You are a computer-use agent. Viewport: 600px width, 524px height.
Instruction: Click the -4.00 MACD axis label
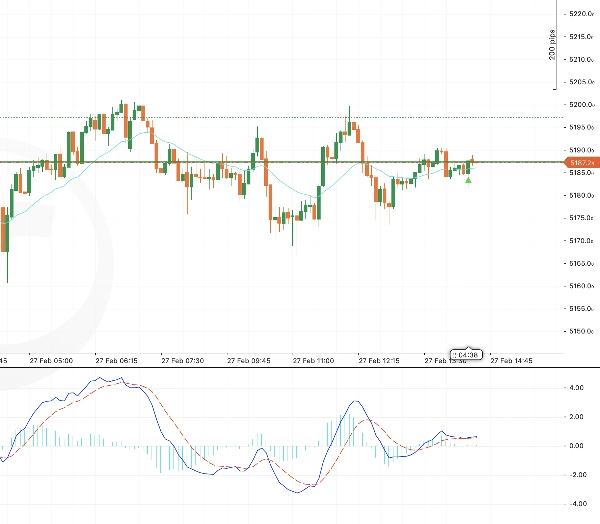[x=578, y=504]
